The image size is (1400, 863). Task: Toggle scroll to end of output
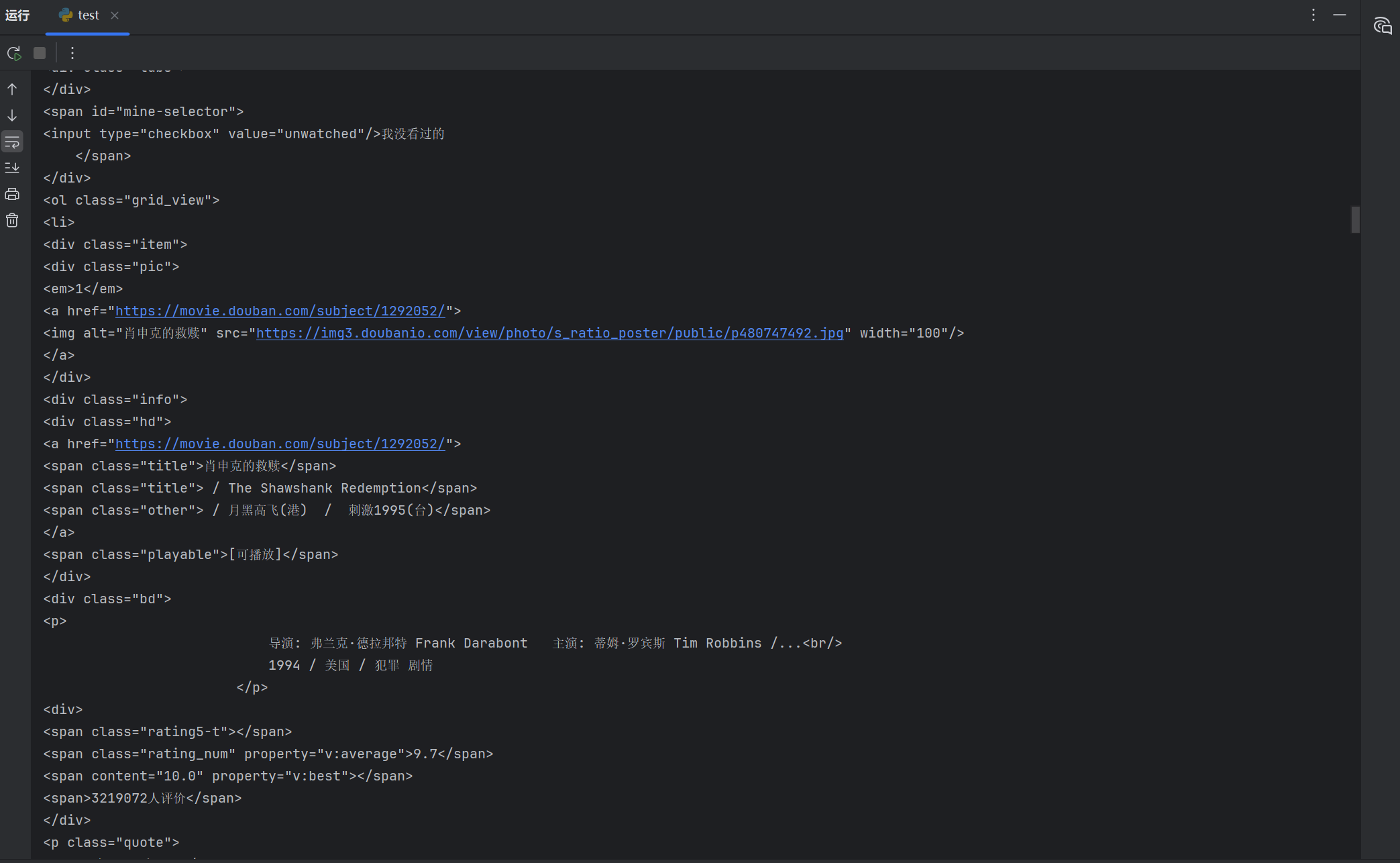12,168
